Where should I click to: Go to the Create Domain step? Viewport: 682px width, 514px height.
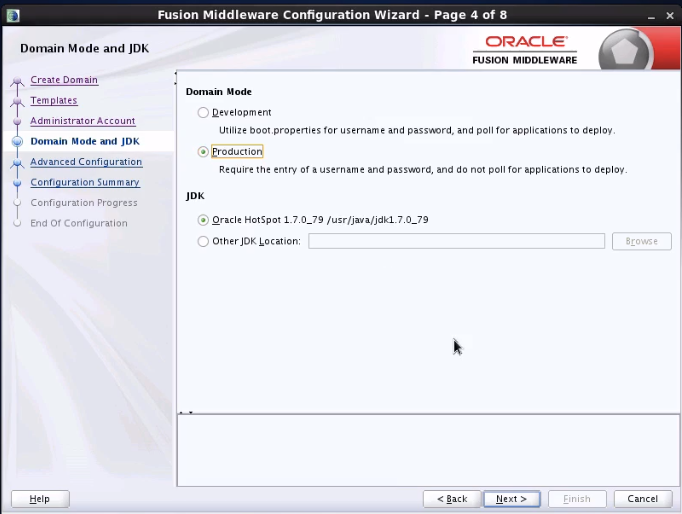(64, 80)
